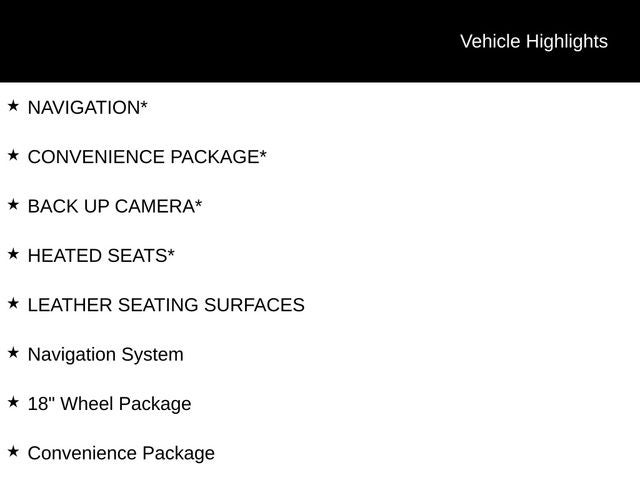Click the word Vehicle in the header
640x480 pixels.
(490, 41)
